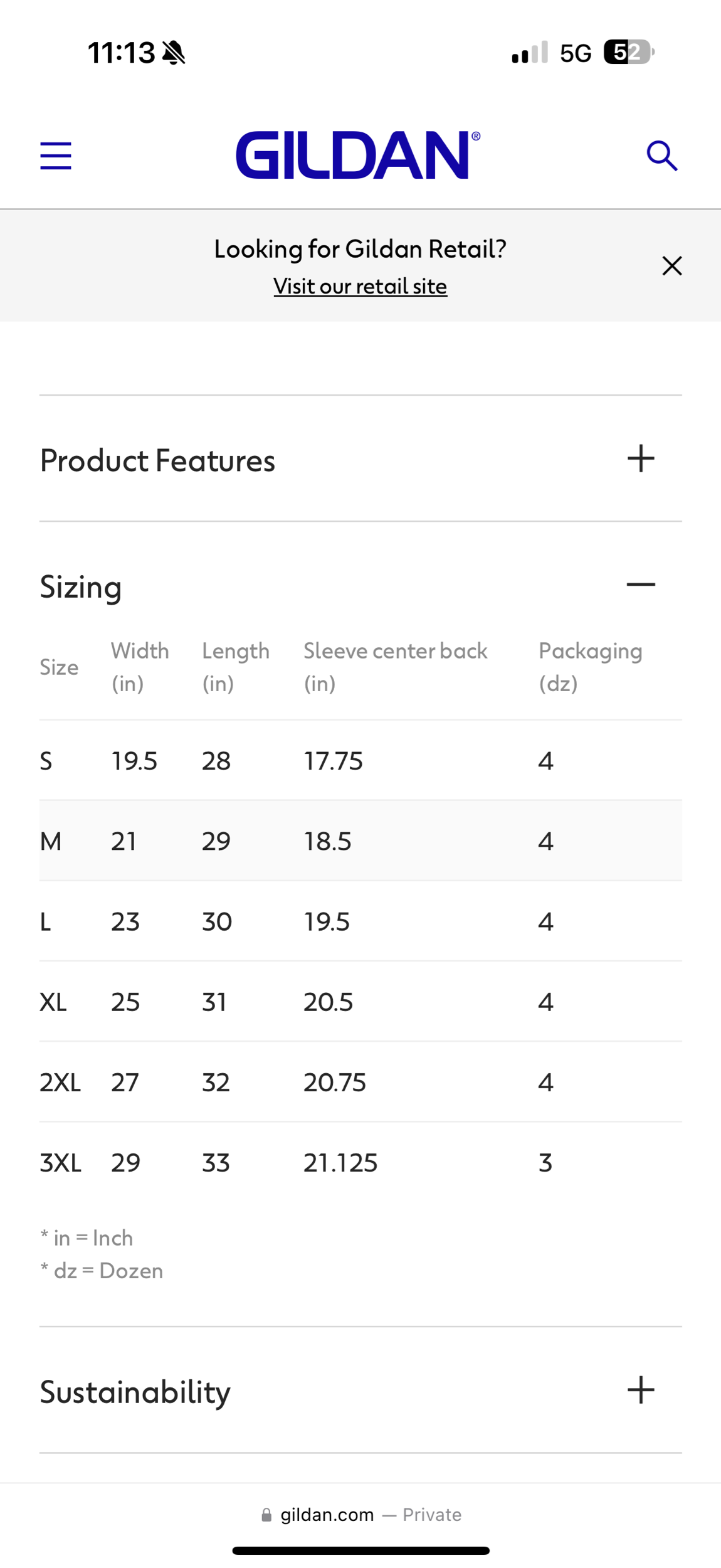Collapse Sizing with the minus icon
721x1568 pixels.
[640, 585]
